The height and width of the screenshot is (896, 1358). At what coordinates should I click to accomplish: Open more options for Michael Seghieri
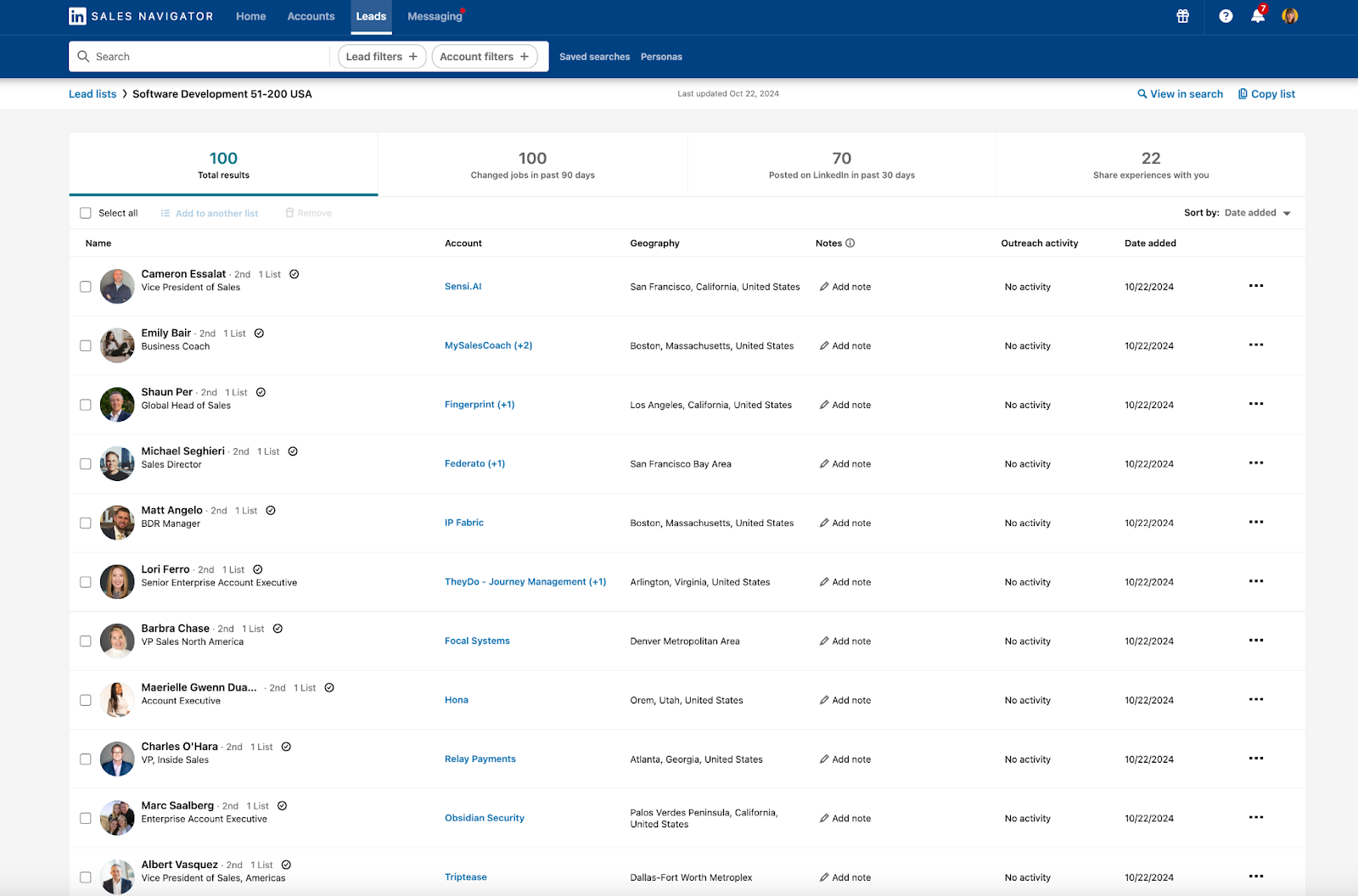pyautogui.click(x=1256, y=463)
